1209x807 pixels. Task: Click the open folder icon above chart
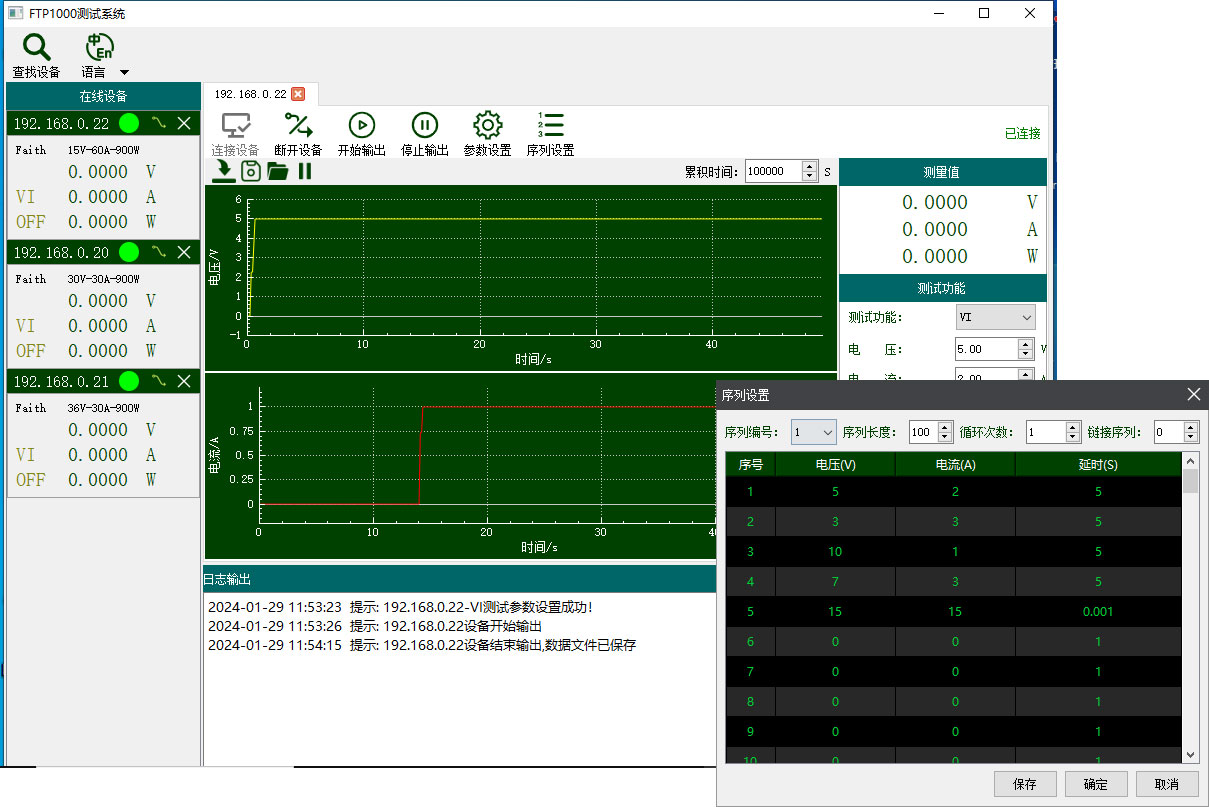coord(278,171)
